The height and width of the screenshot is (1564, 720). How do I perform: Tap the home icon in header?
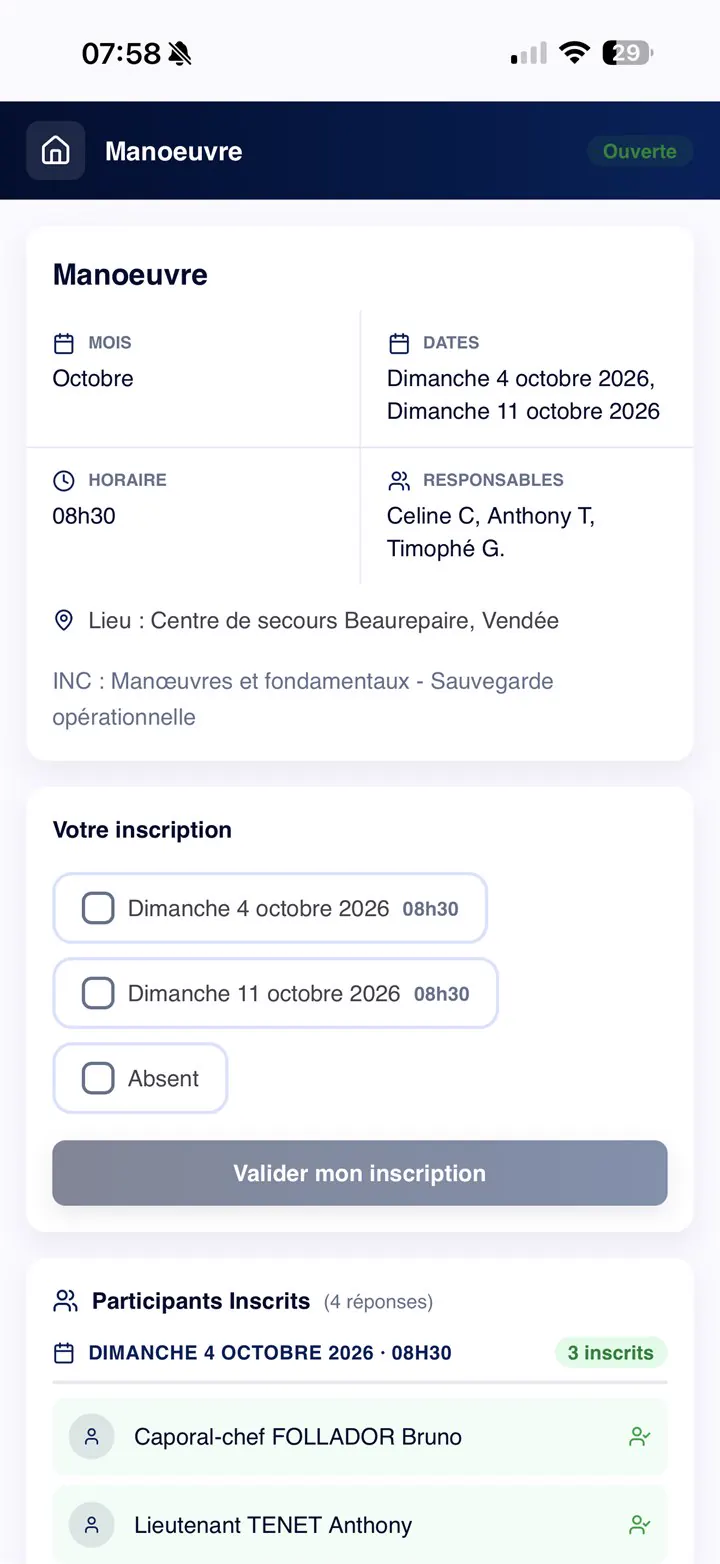(56, 151)
